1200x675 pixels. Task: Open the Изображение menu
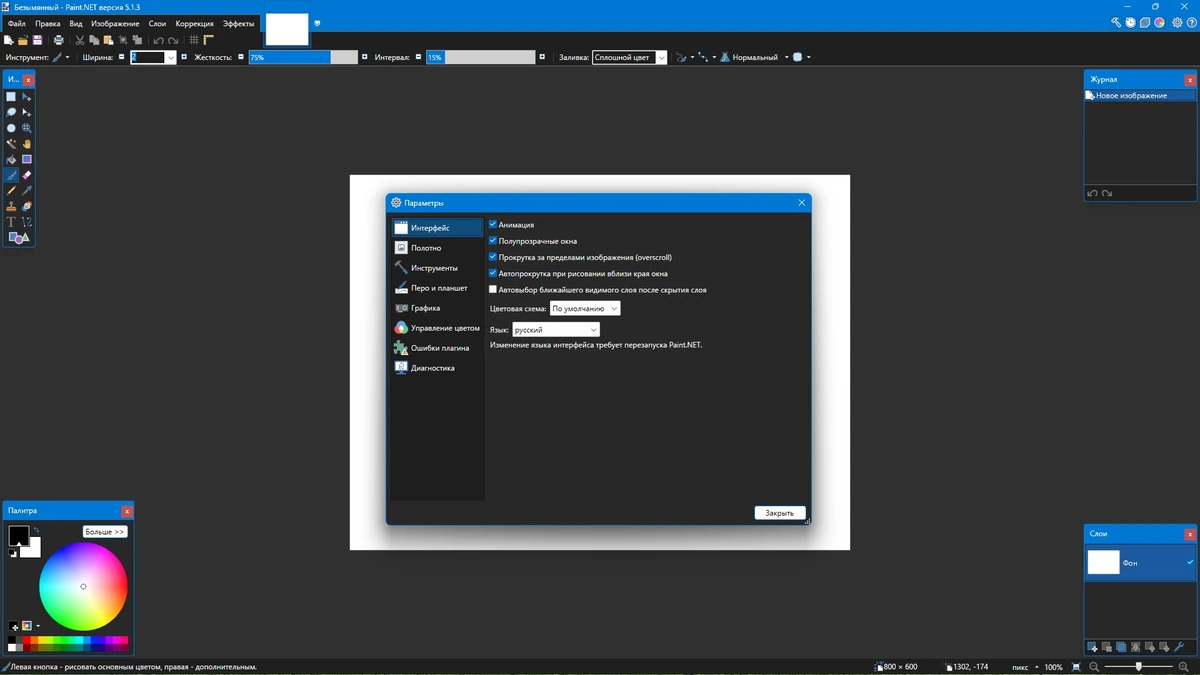pyautogui.click(x=115, y=23)
